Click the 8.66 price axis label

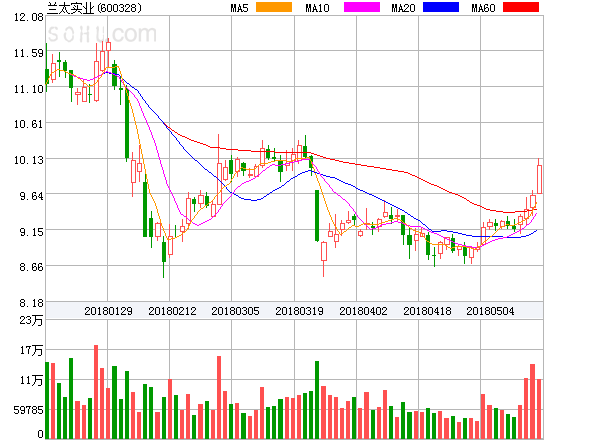click(x=31, y=267)
